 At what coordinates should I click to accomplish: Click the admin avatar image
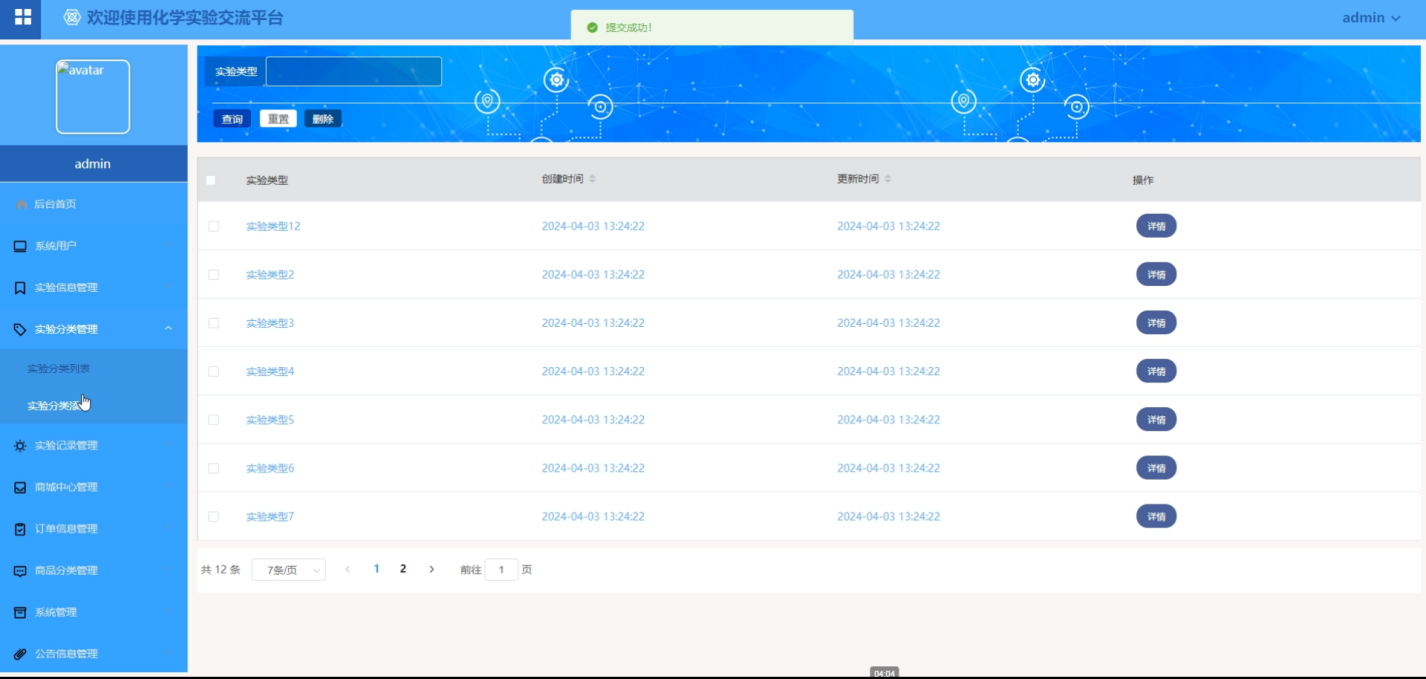(x=93, y=97)
